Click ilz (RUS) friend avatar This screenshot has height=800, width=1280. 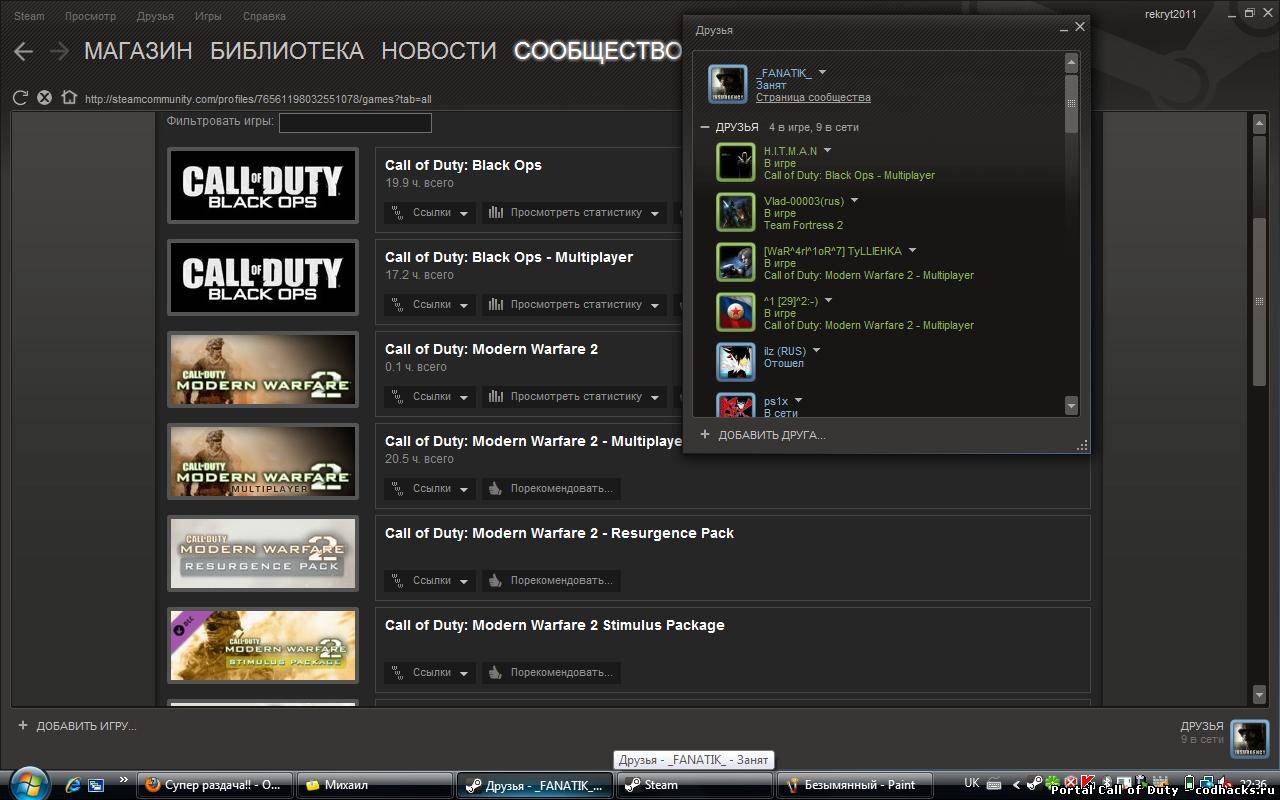pos(736,362)
